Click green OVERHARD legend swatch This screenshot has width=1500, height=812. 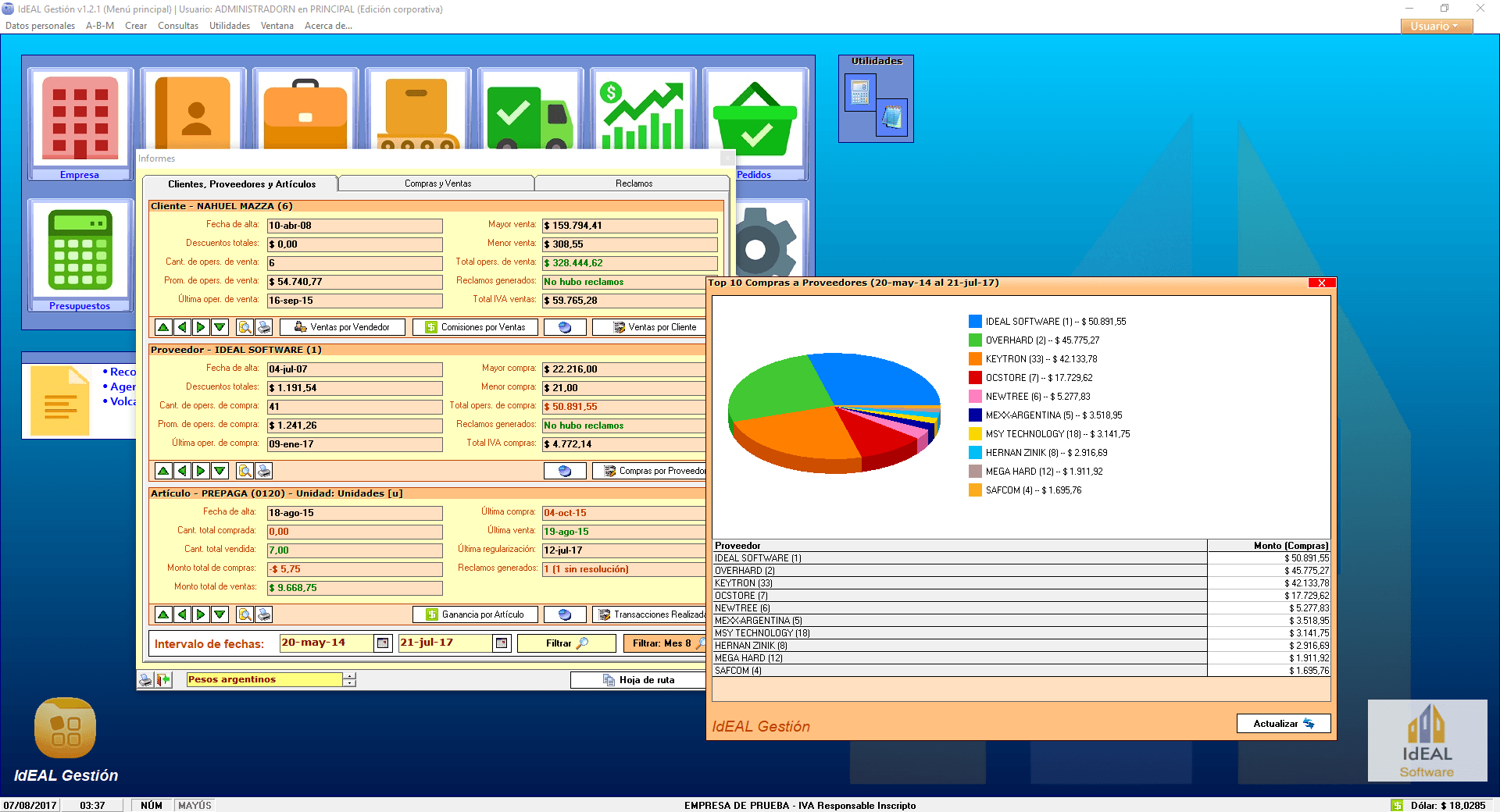[975, 340]
